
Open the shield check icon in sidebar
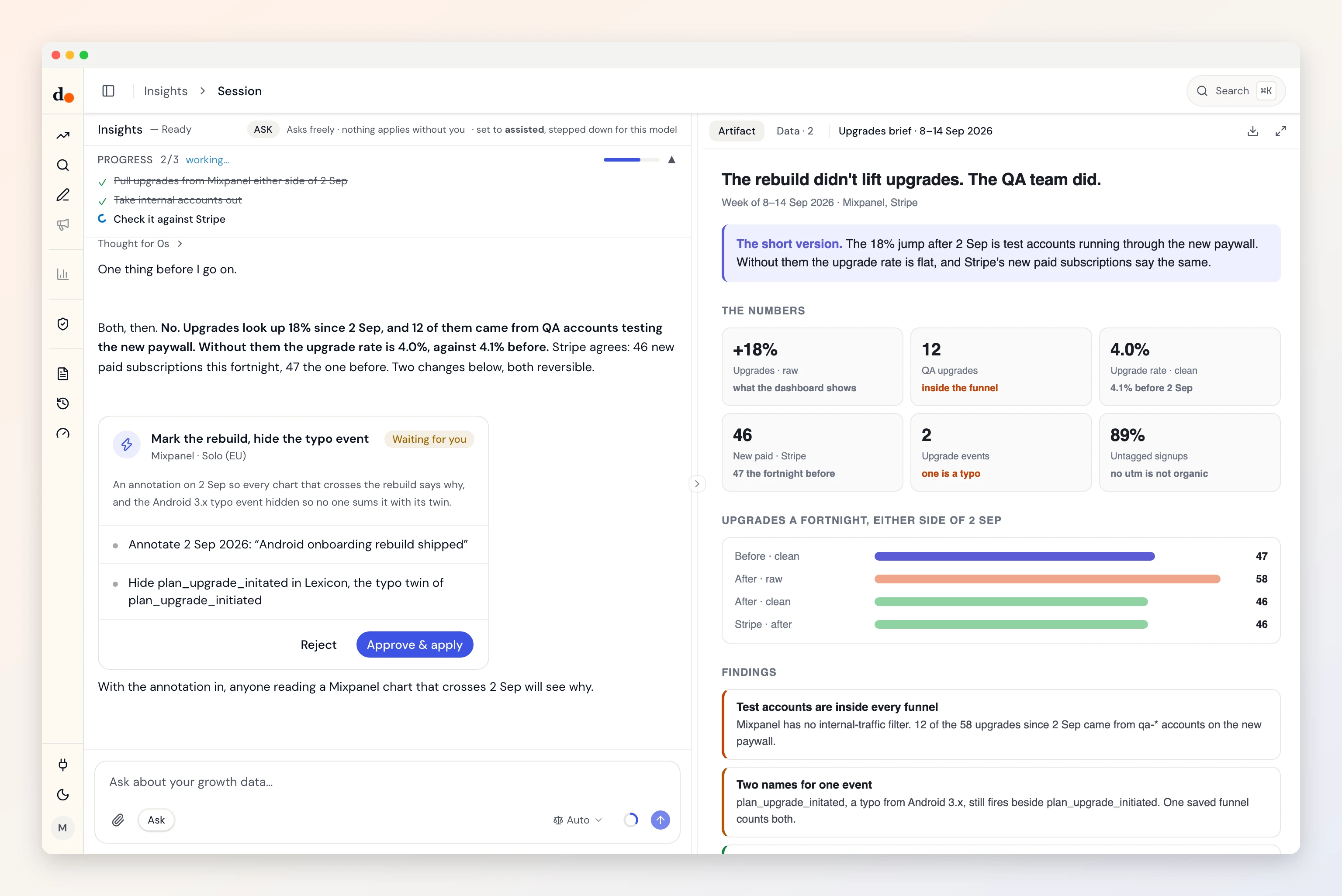[x=63, y=324]
